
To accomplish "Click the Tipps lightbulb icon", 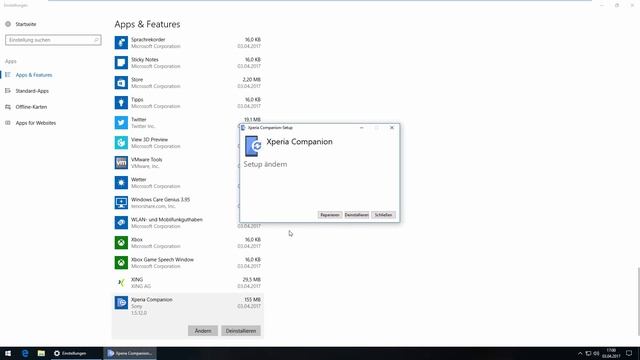I will tap(121, 102).
